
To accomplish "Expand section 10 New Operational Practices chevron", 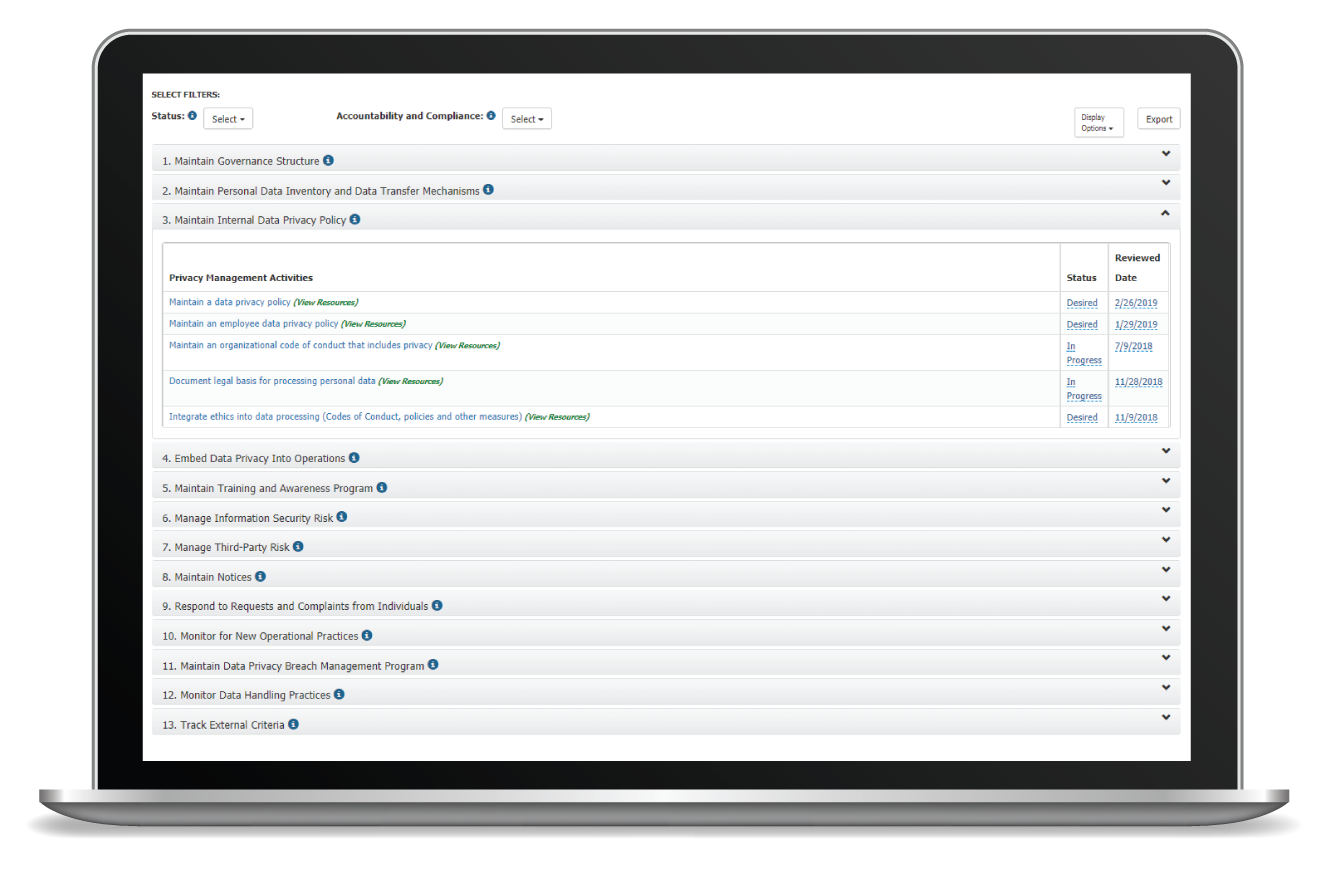I will pyautogui.click(x=1166, y=628).
